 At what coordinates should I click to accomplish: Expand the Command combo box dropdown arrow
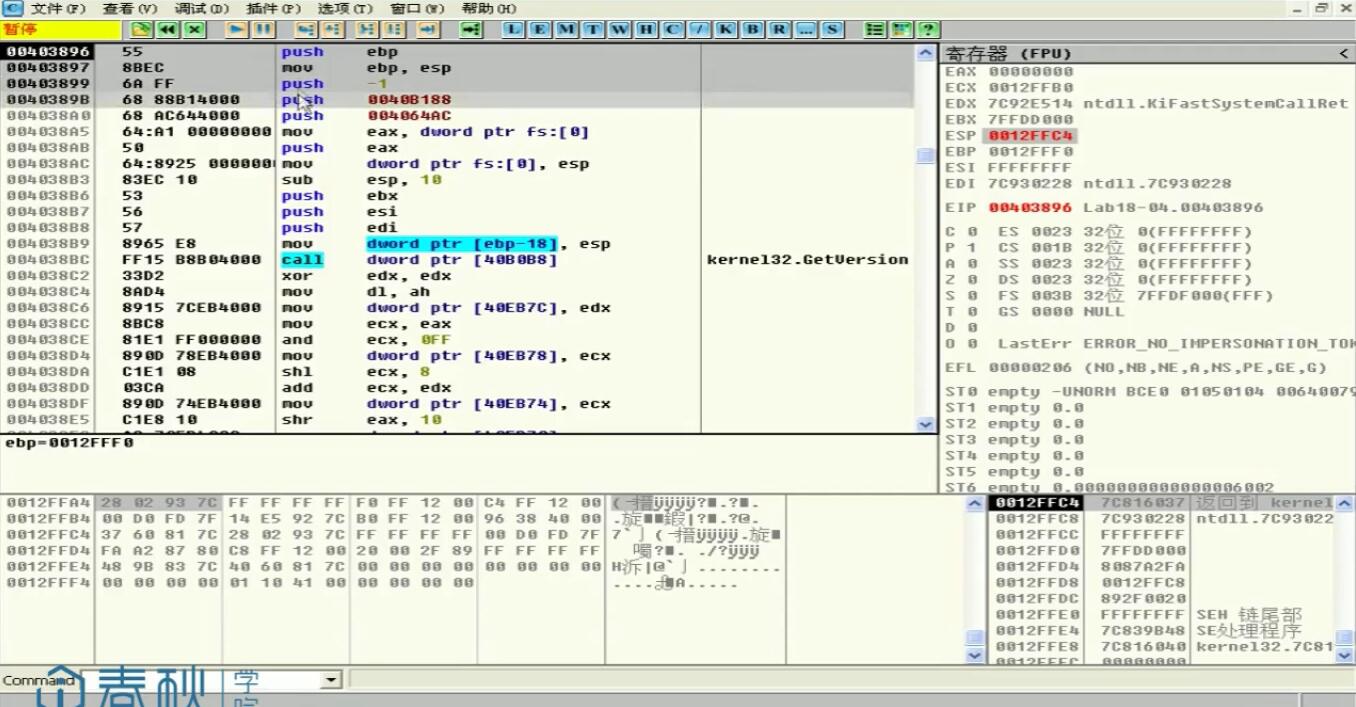[331, 680]
